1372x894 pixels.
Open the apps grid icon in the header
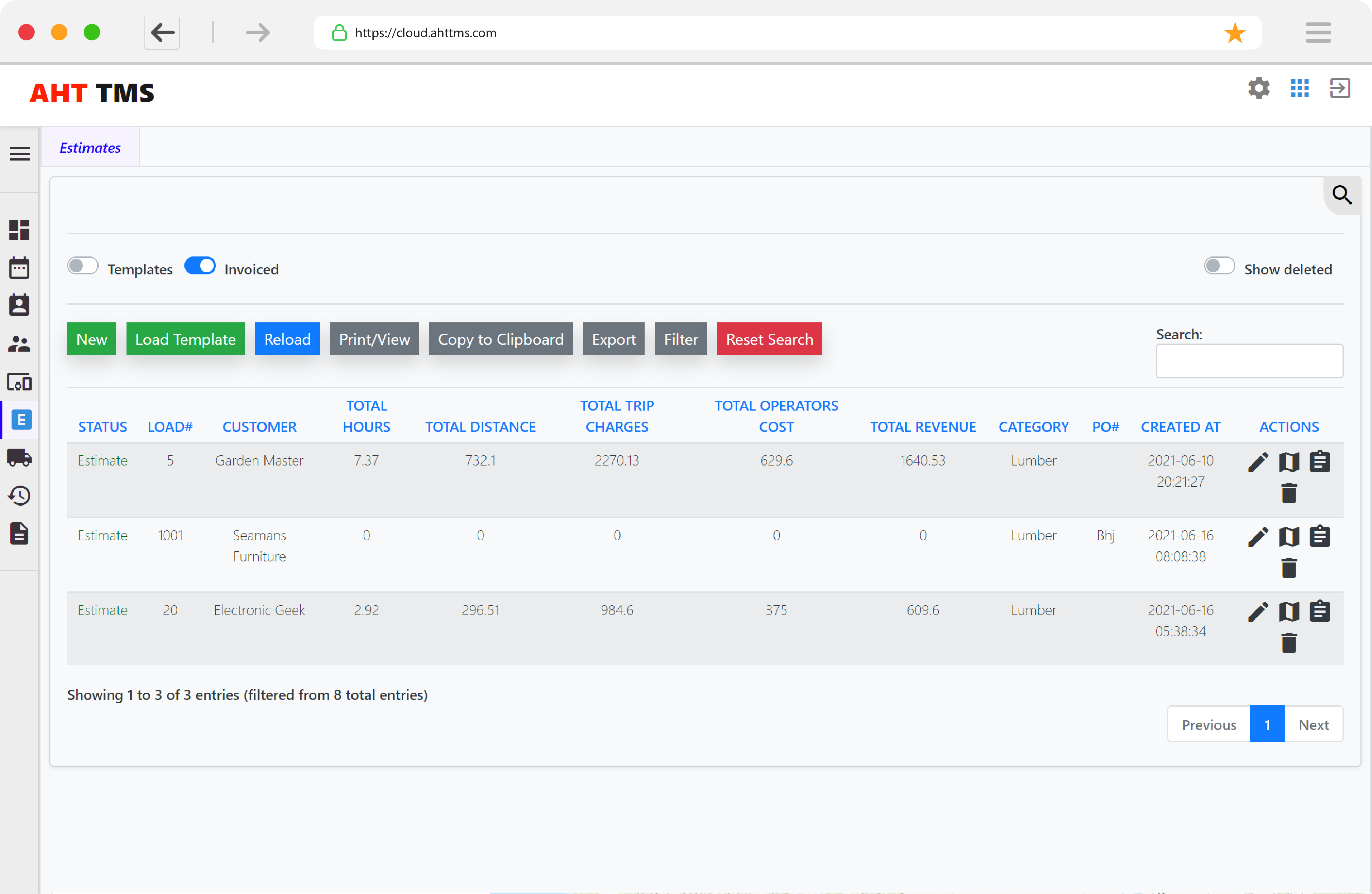click(1299, 88)
